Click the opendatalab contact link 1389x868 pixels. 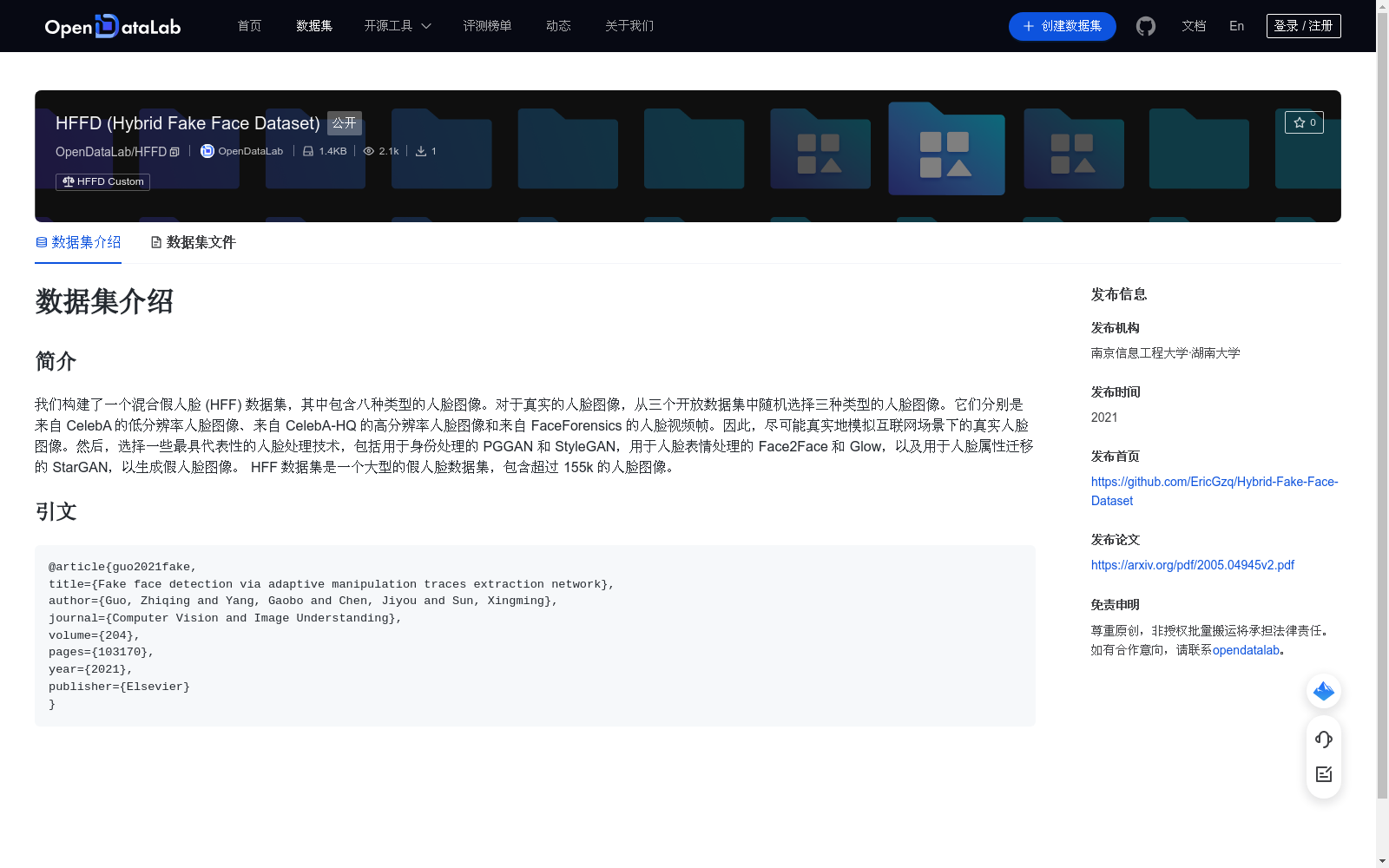point(1246,650)
